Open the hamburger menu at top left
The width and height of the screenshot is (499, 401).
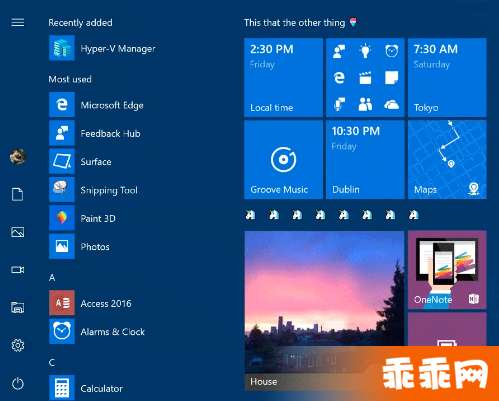[x=18, y=22]
